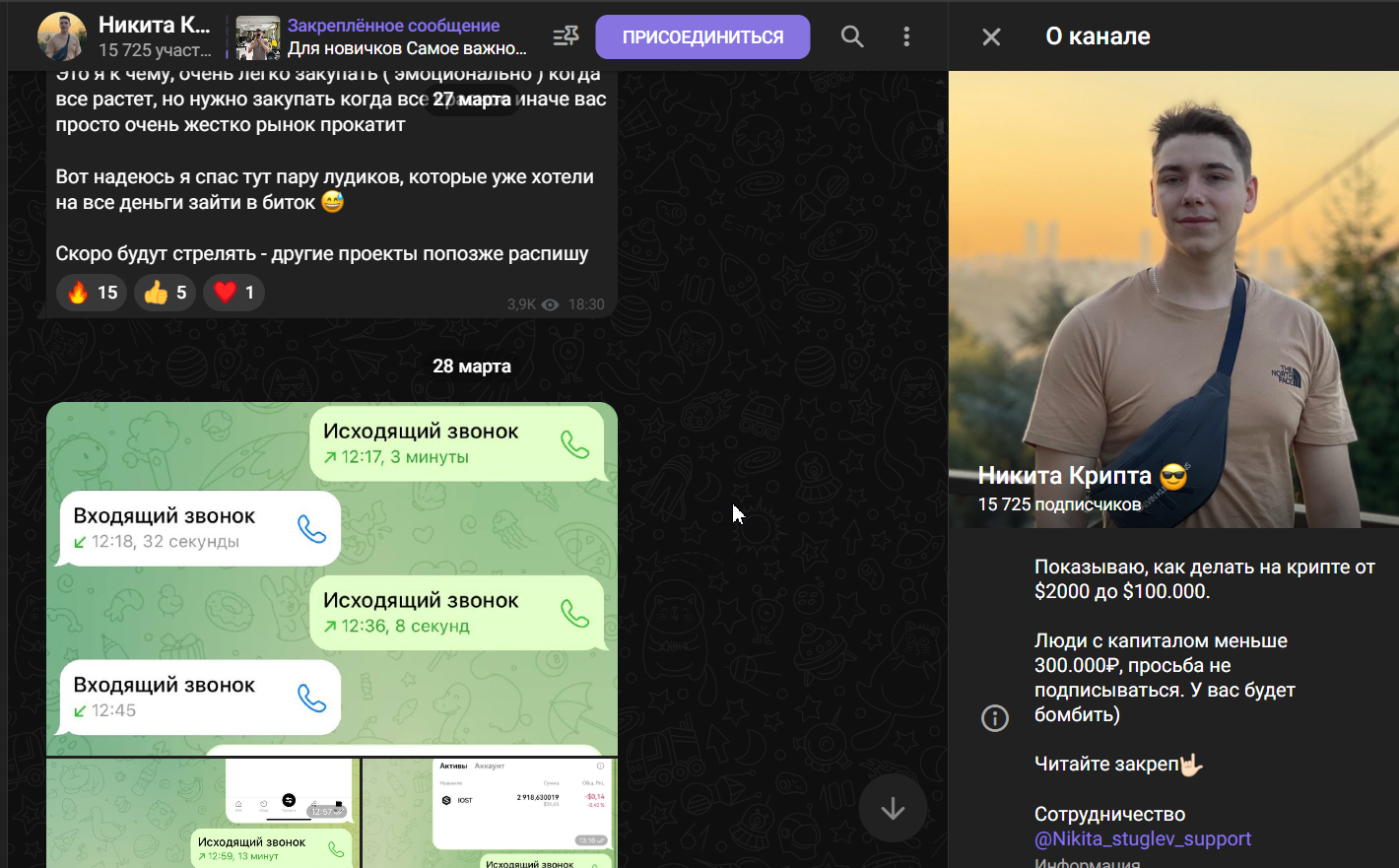The image size is (1399, 868).
Task: Click the 15 725 подписчиков count
Action: point(1059,504)
